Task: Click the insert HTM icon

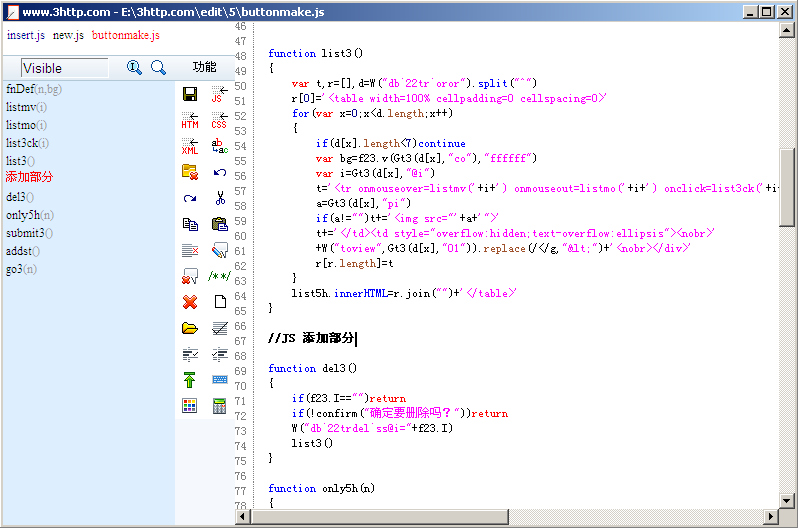Action: [x=190, y=120]
